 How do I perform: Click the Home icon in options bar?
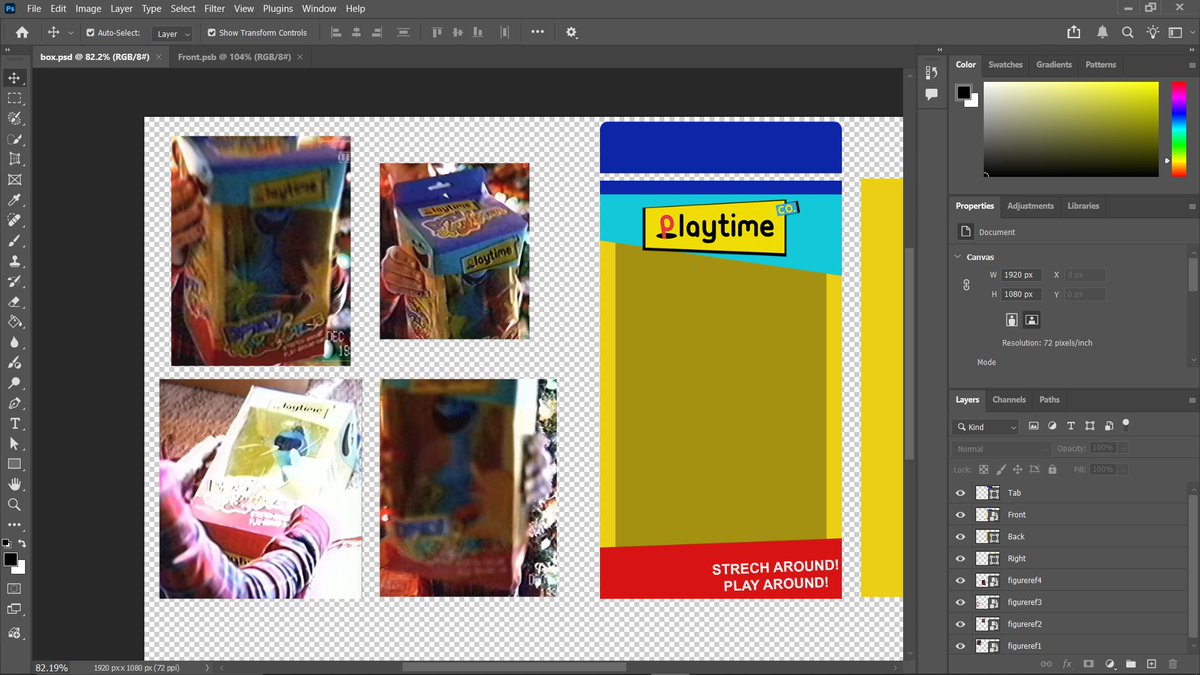[x=22, y=32]
